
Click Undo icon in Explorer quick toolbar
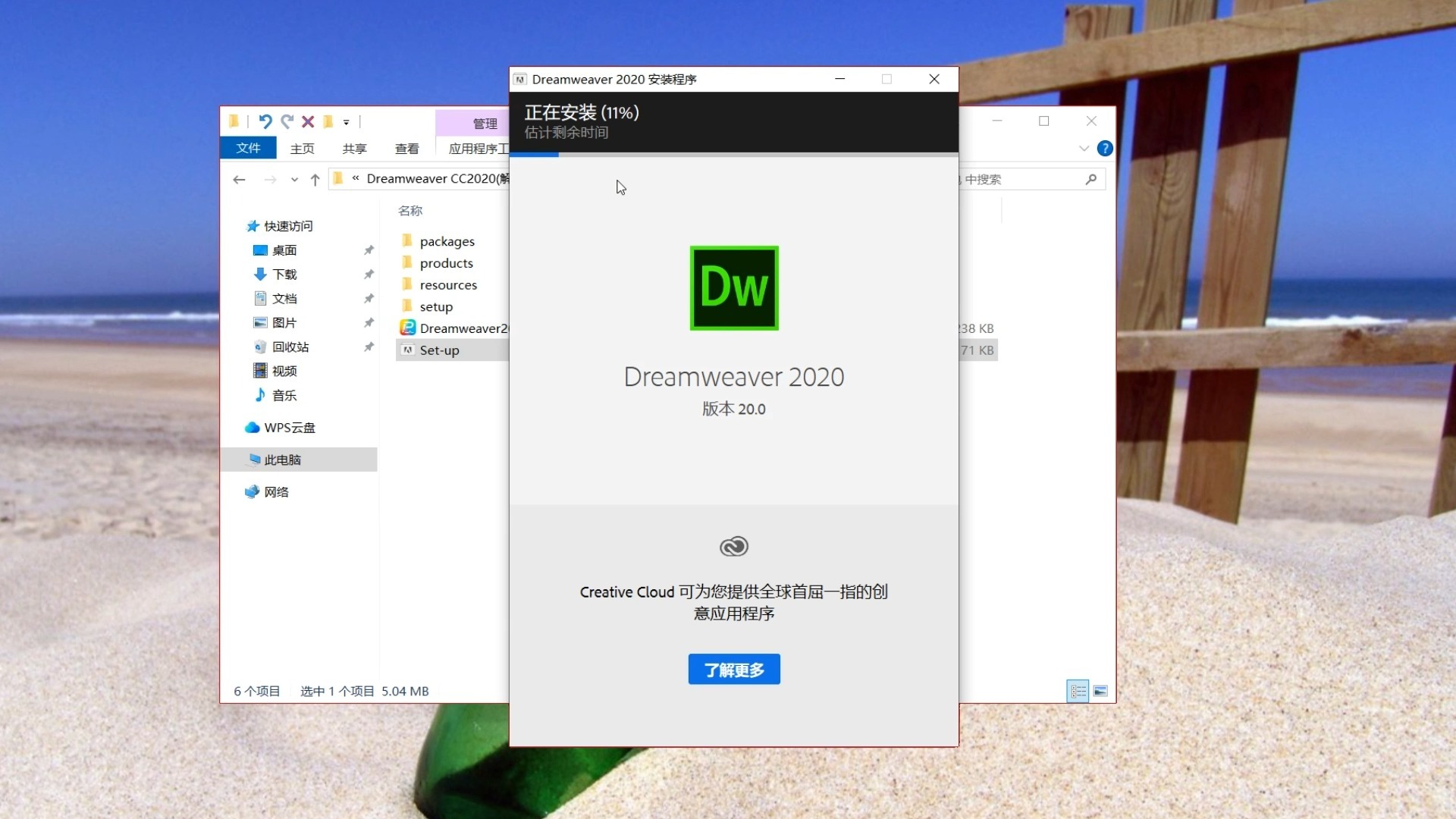[x=265, y=121]
